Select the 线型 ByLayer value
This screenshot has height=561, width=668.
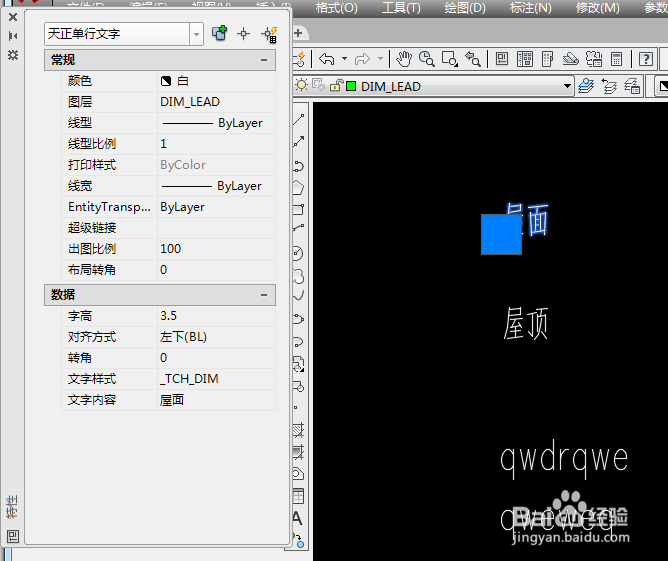click(216, 123)
